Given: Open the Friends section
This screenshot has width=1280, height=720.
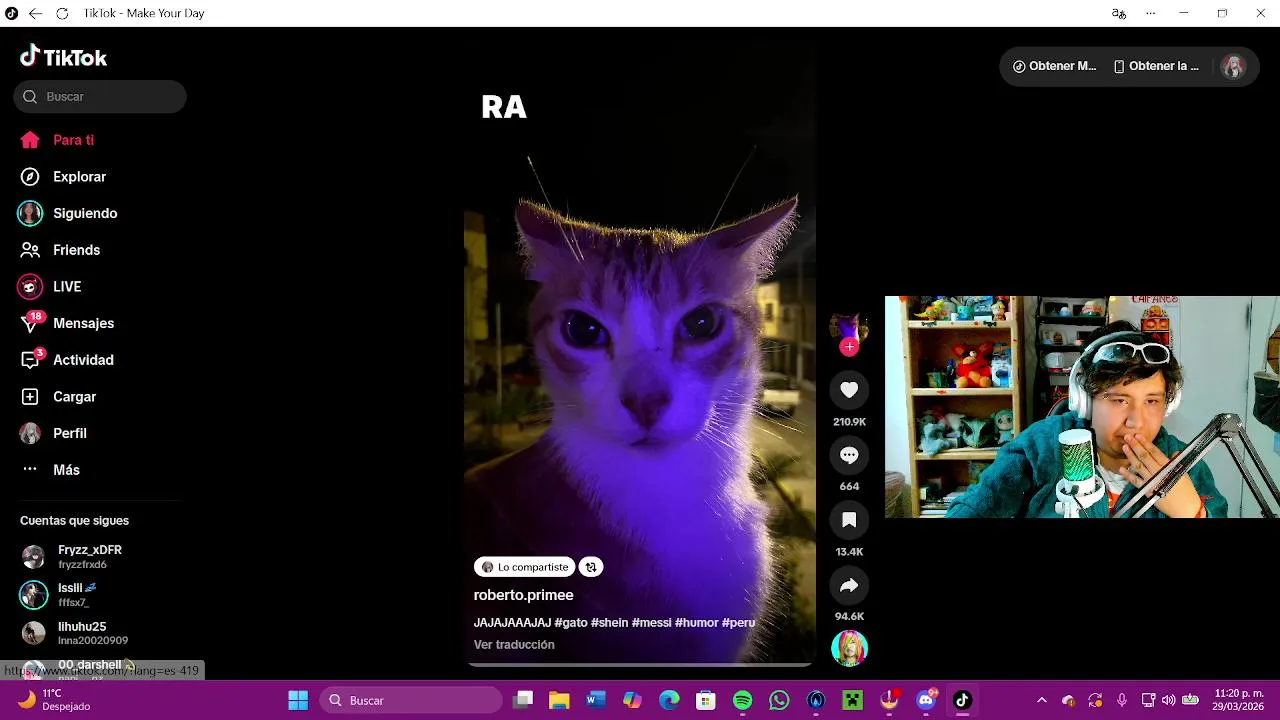Looking at the screenshot, I should tap(60, 250).
